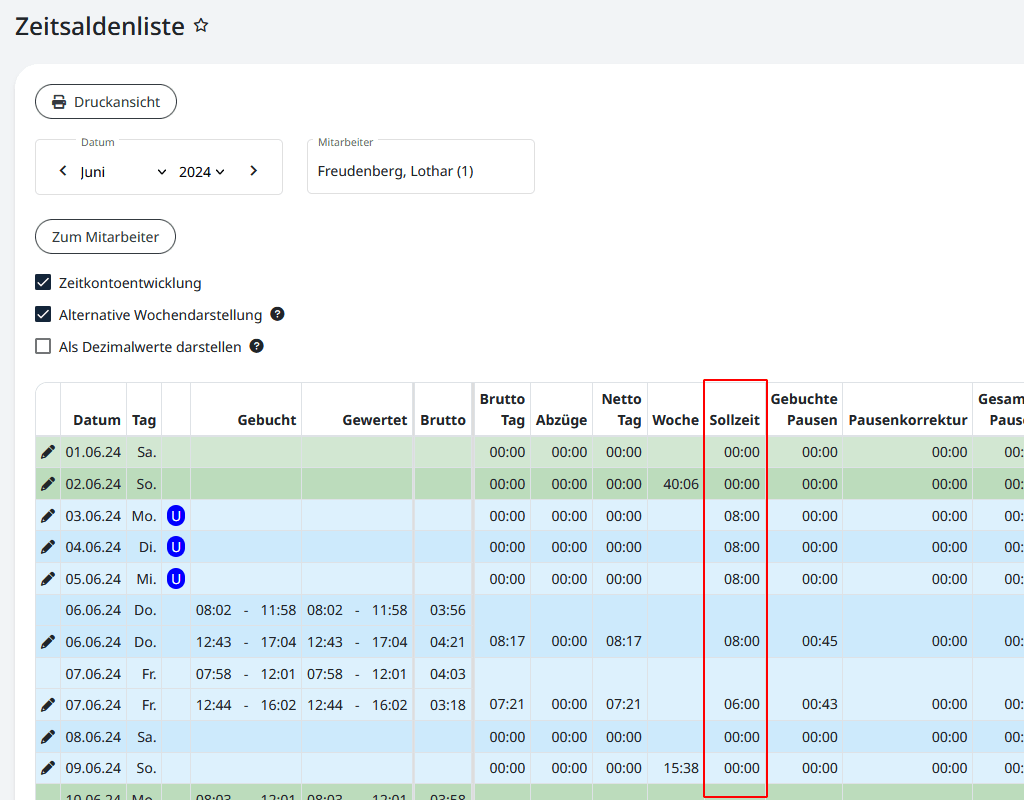
Task: Click the Sollzeit column header
Action: 734,420
